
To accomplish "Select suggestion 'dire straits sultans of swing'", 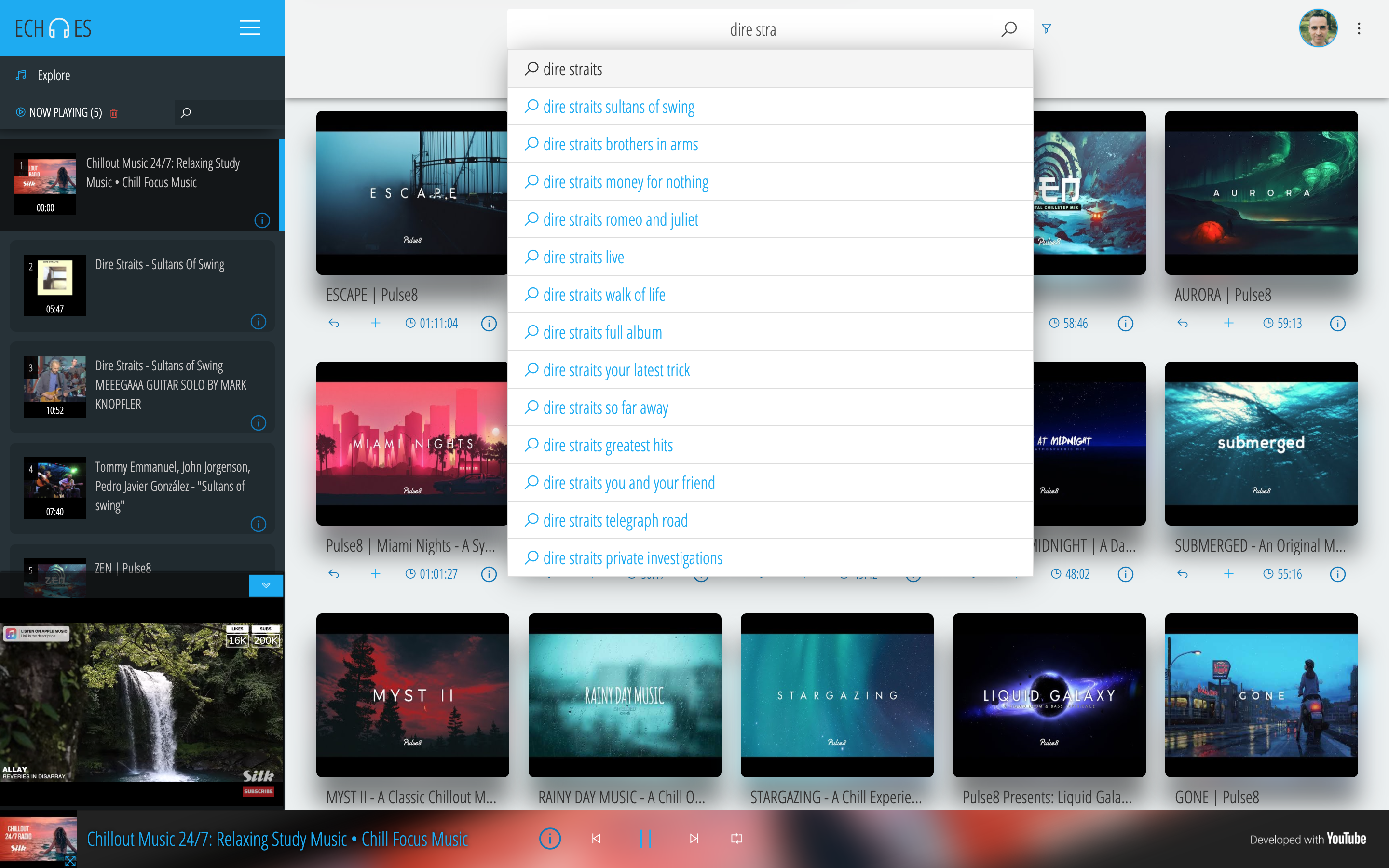I will coord(770,106).
